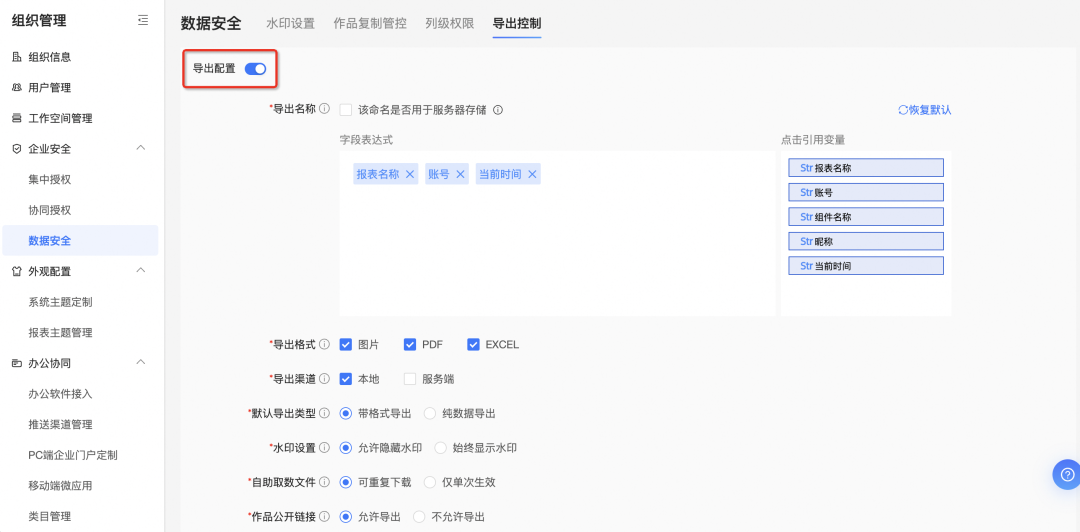Screen dimensions: 1080x532
Task: Open the blue floating help button
Action: [x=1065, y=474]
